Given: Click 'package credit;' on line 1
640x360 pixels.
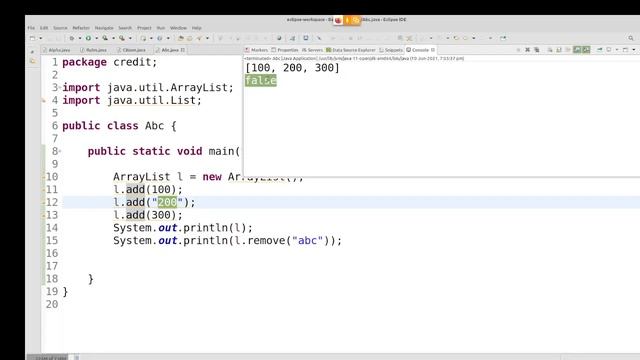Looking at the screenshot, I should point(109,62).
